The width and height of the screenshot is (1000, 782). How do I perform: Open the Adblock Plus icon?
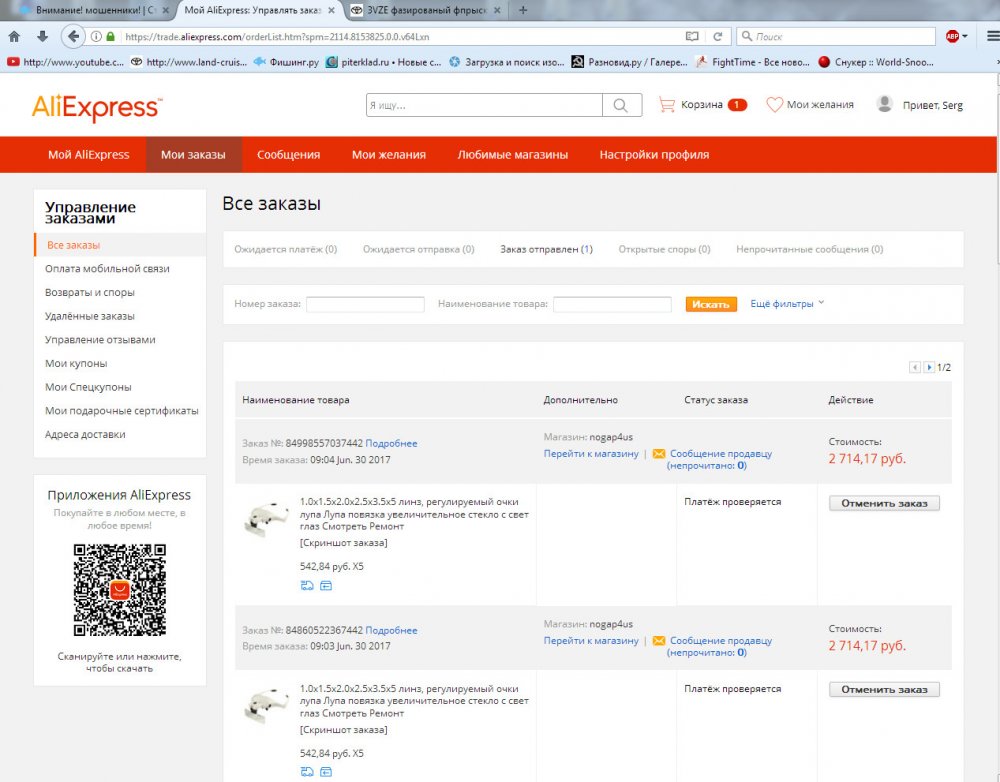click(952, 36)
